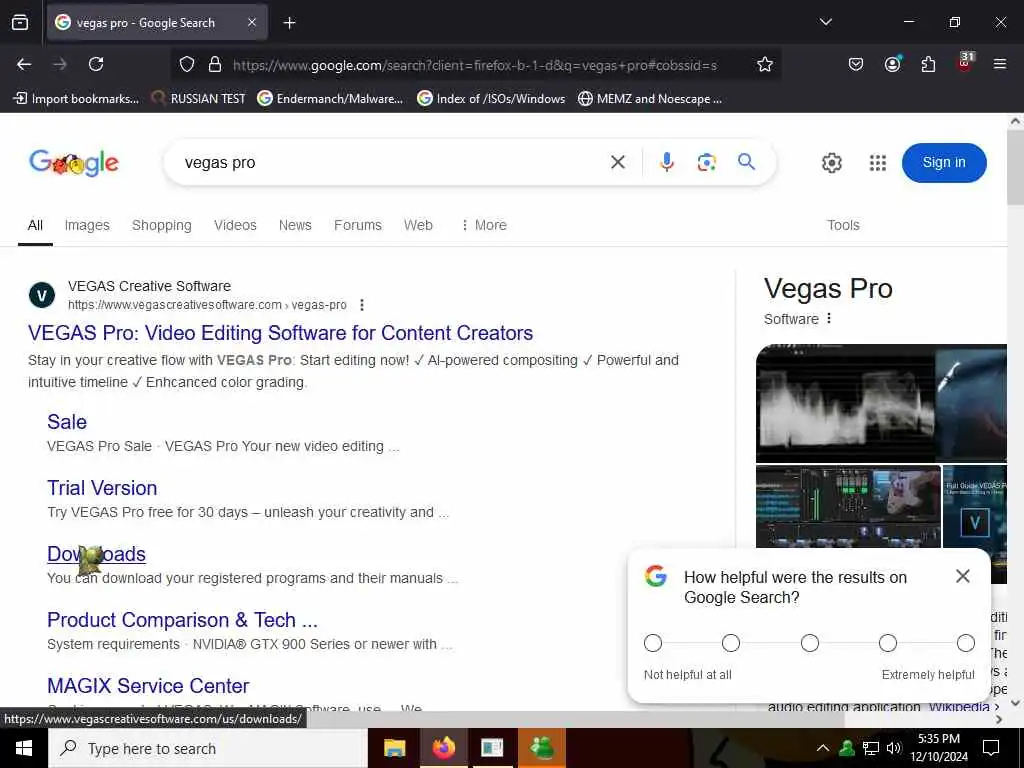Search by image with Lens icon
This screenshot has width=1024, height=768.
[x=706, y=162]
